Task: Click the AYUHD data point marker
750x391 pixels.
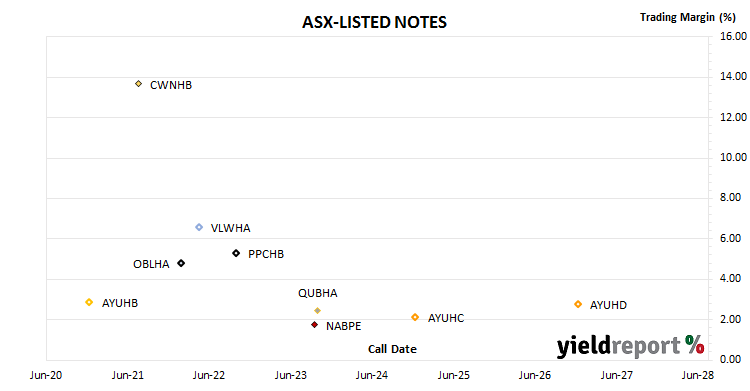Action: (578, 304)
